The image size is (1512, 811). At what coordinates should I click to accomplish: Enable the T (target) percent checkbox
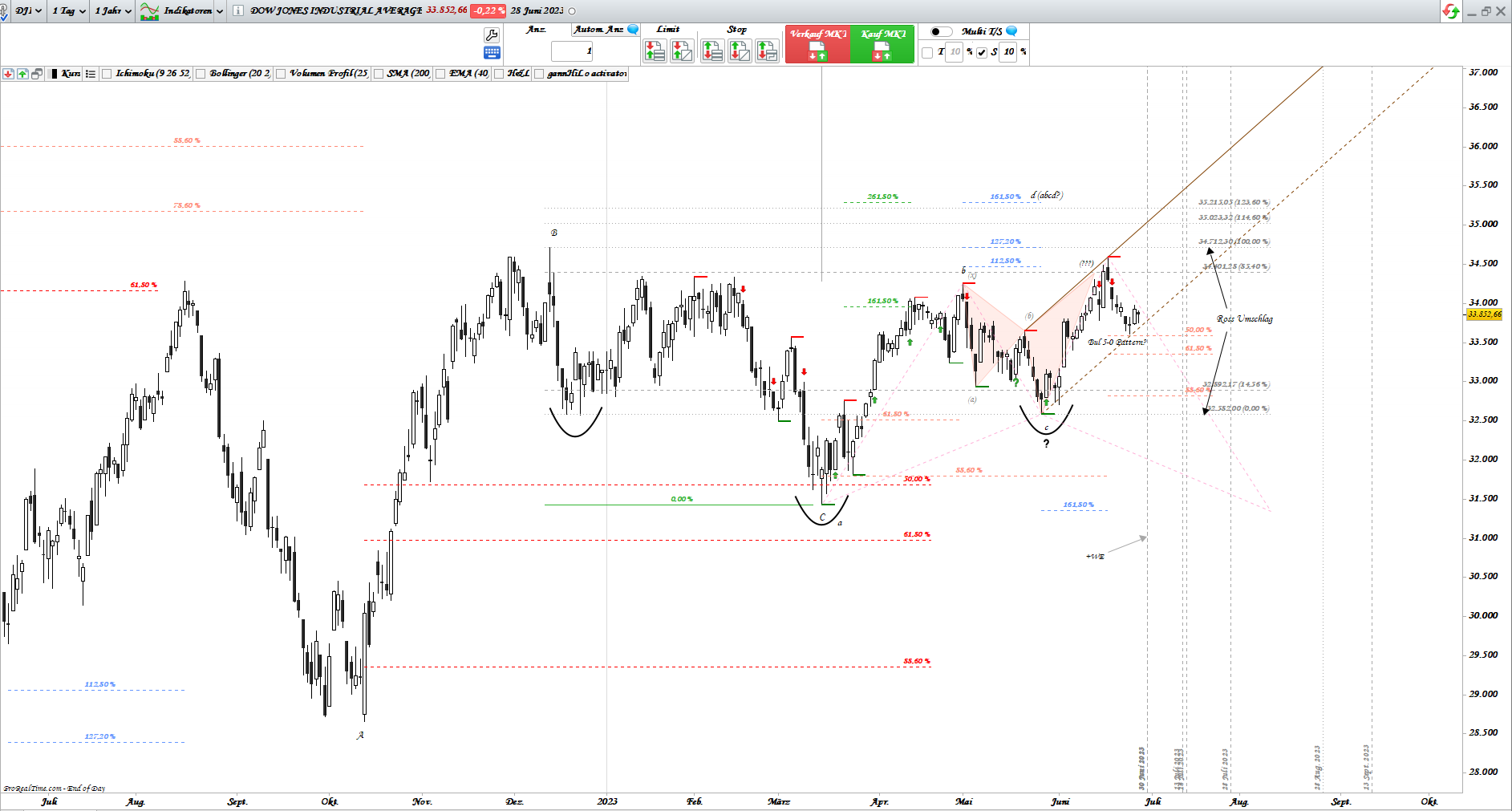point(928,52)
